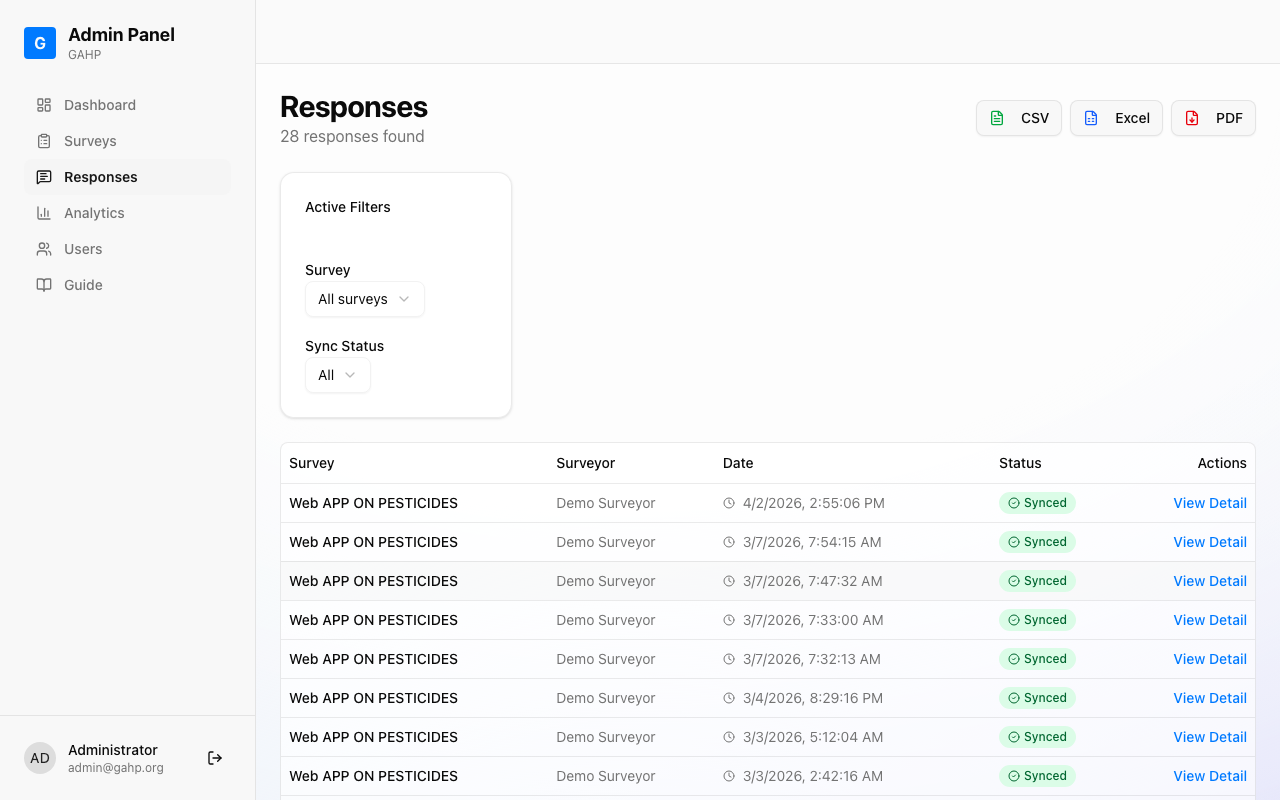Click the AD avatar circle at bottom left
The height and width of the screenshot is (800, 1280).
point(40,758)
